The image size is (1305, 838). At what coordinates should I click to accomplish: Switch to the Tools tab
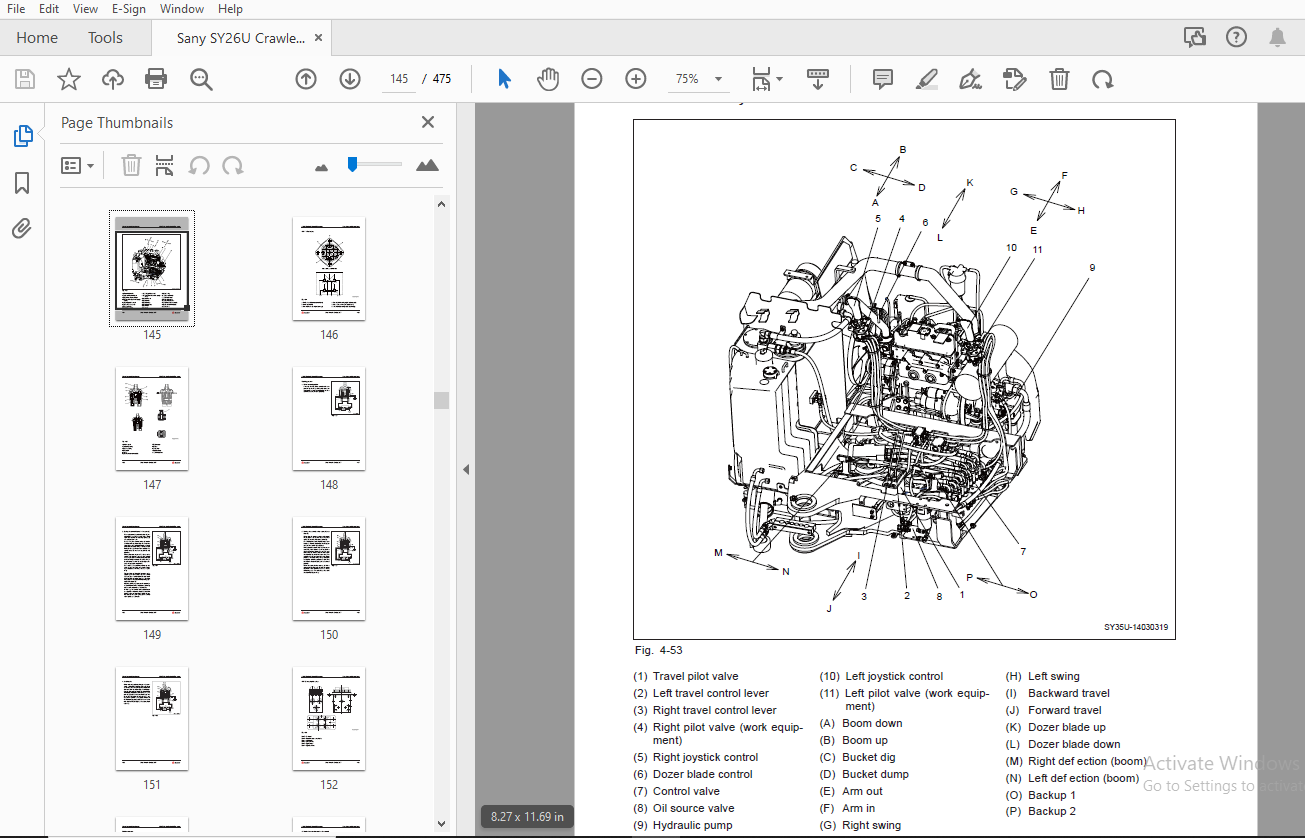coord(105,38)
